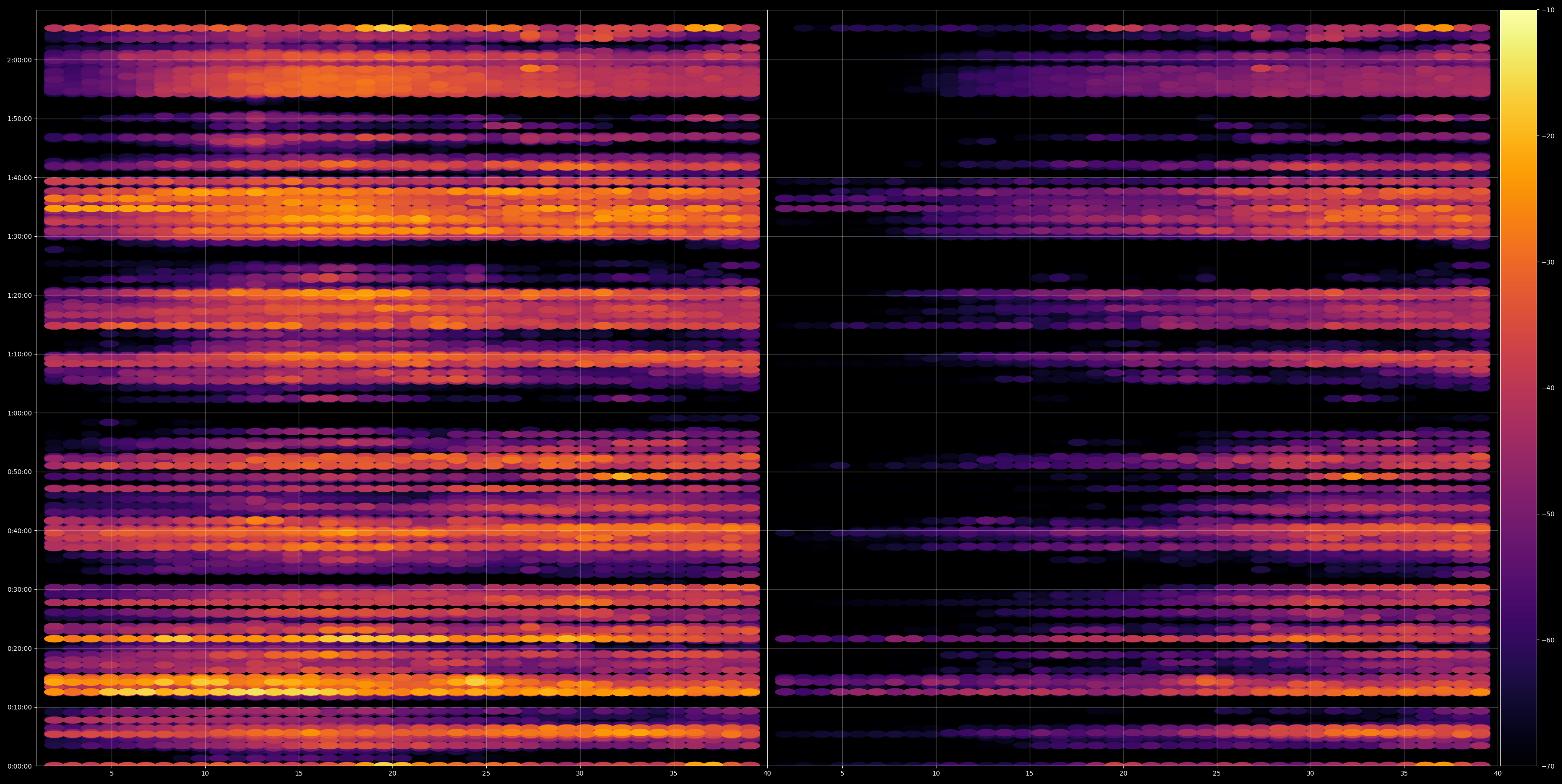Click x-axis label 10 of the right heatmap
The image size is (1562, 784).
pos(936,774)
